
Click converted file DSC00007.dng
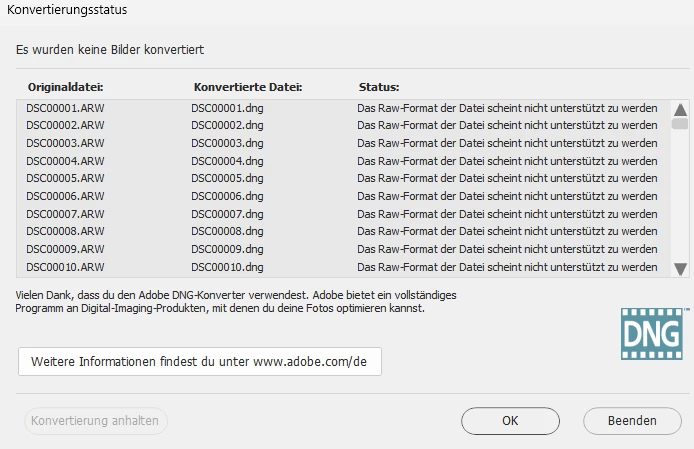tap(227, 214)
